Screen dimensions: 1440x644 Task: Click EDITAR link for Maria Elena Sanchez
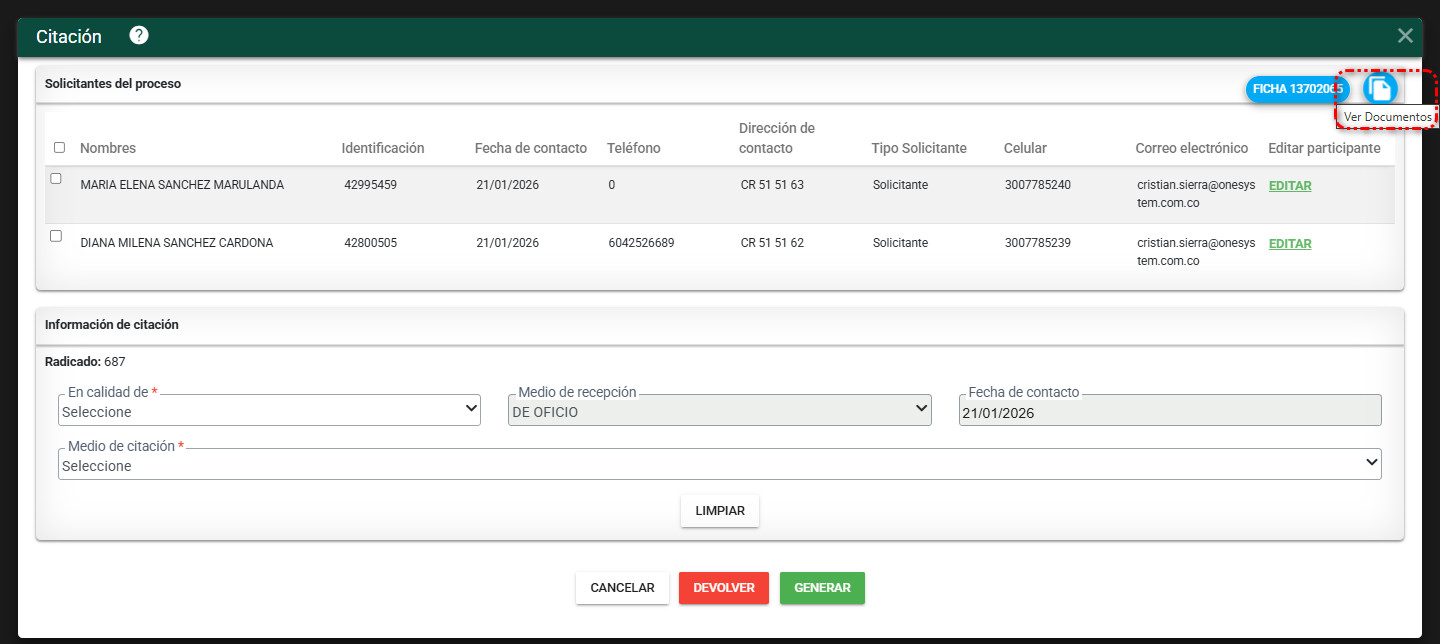[1290, 186]
